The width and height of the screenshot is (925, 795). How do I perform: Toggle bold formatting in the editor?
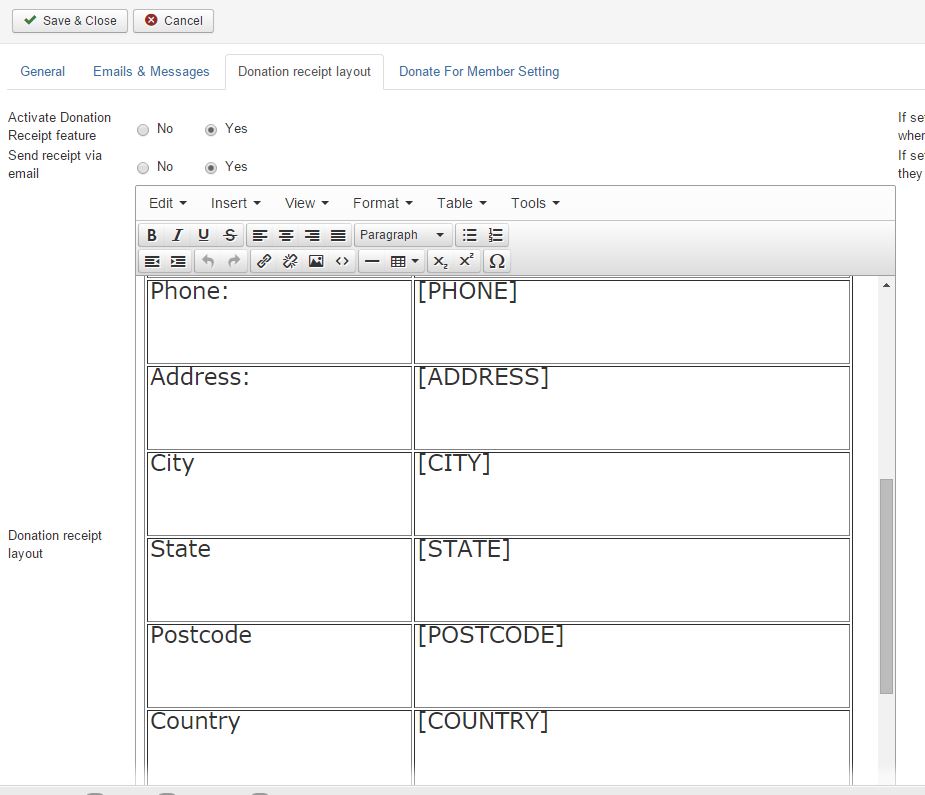152,235
